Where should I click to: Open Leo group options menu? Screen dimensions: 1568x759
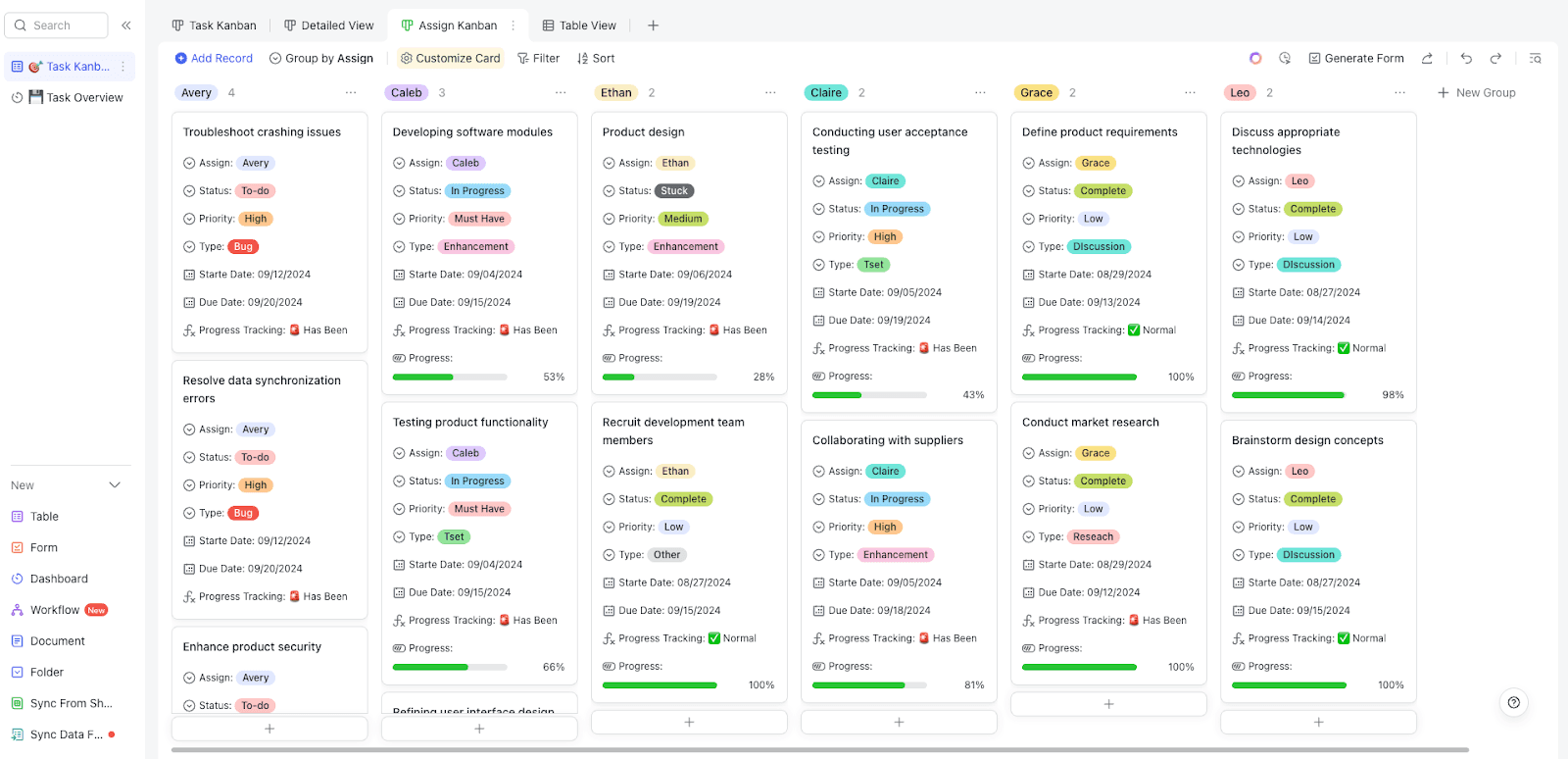(1399, 93)
